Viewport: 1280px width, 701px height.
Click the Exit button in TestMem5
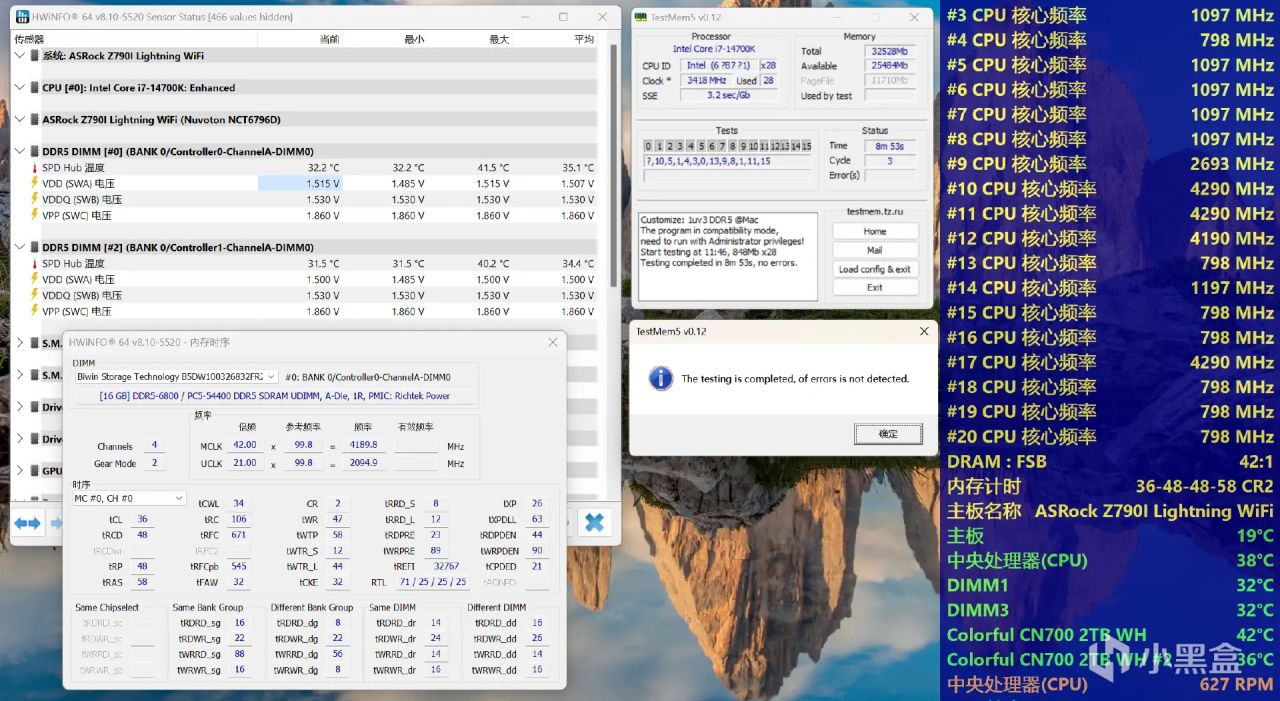tap(875, 287)
